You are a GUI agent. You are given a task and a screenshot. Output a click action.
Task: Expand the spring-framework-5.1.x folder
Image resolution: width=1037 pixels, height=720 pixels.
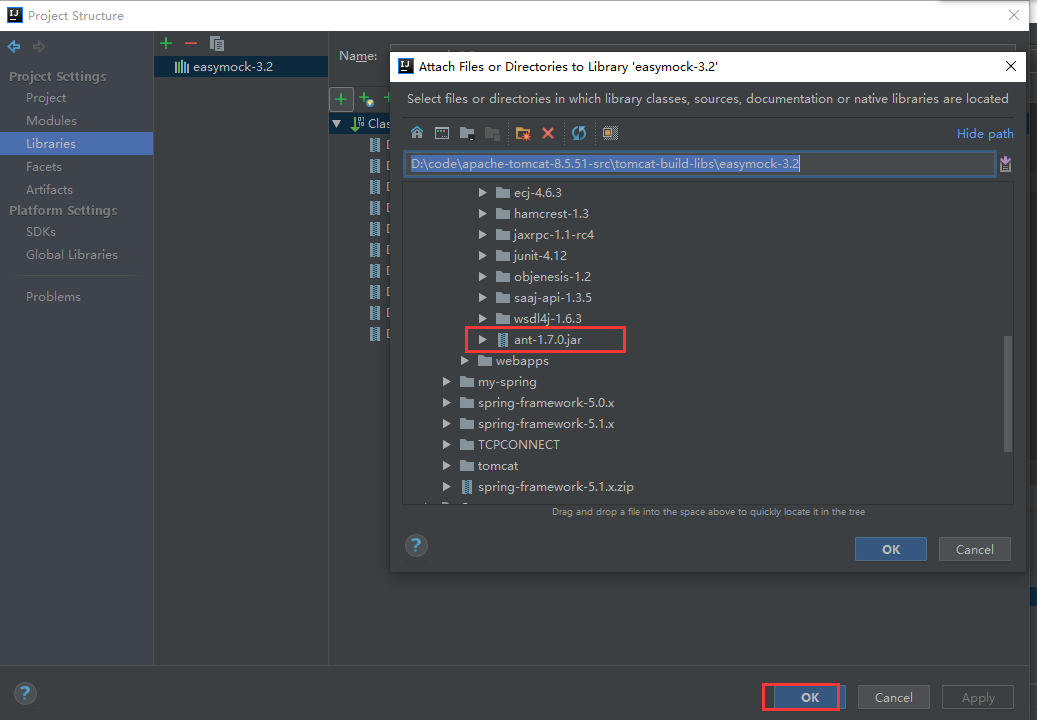pos(447,424)
